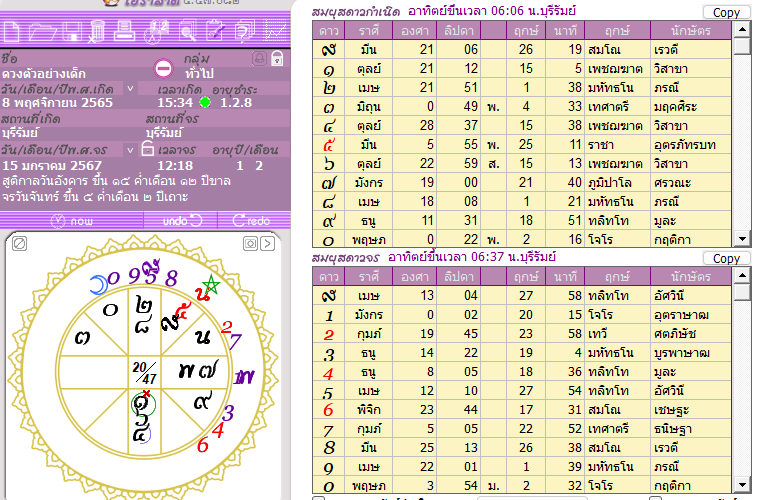
Task: Toggle the green dot next to birth time
Action: tap(204, 102)
